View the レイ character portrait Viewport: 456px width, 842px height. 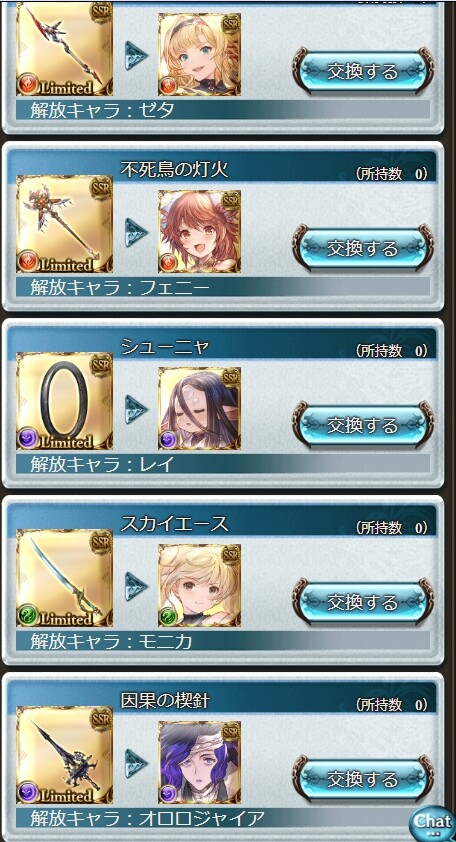click(199, 408)
